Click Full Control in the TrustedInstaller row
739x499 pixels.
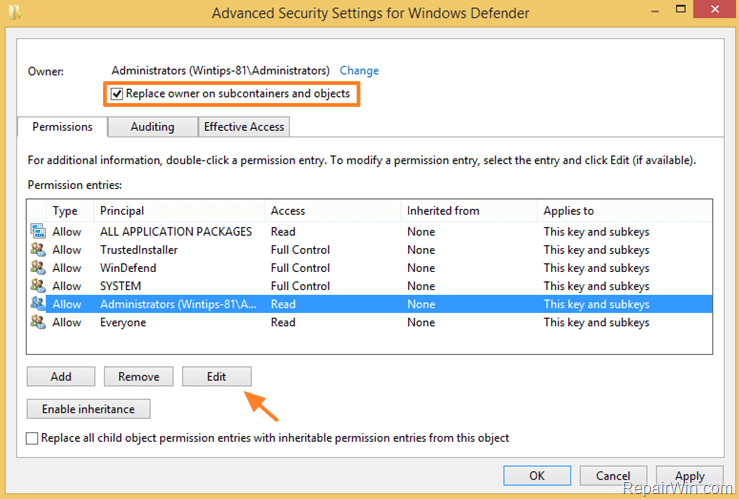300,250
